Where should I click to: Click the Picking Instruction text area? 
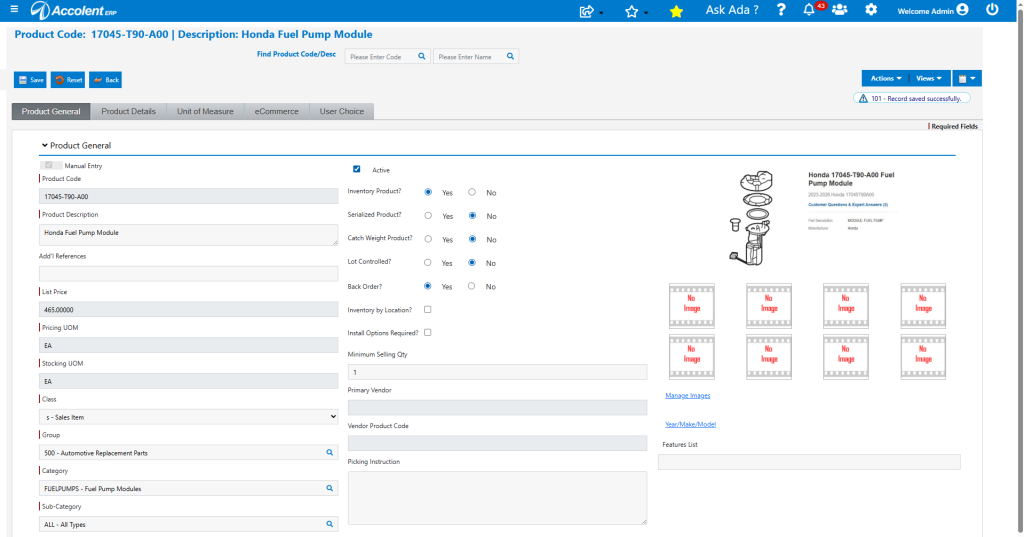click(498, 498)
